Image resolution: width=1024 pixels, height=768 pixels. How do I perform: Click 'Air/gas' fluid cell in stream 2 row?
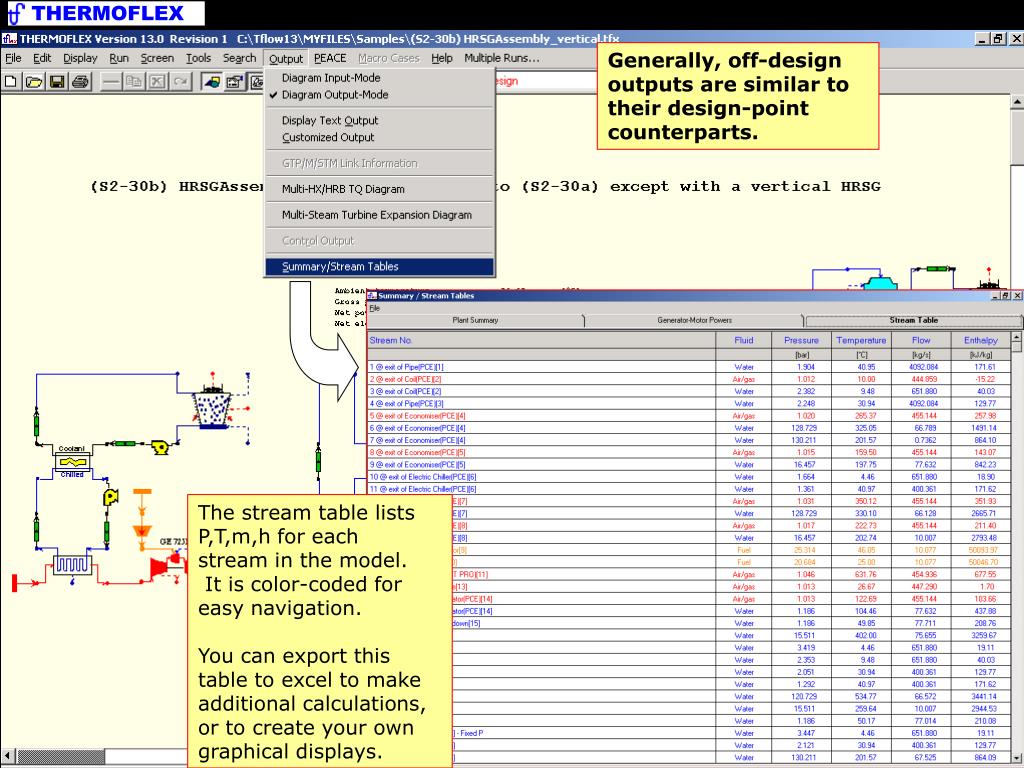(743, 379)
